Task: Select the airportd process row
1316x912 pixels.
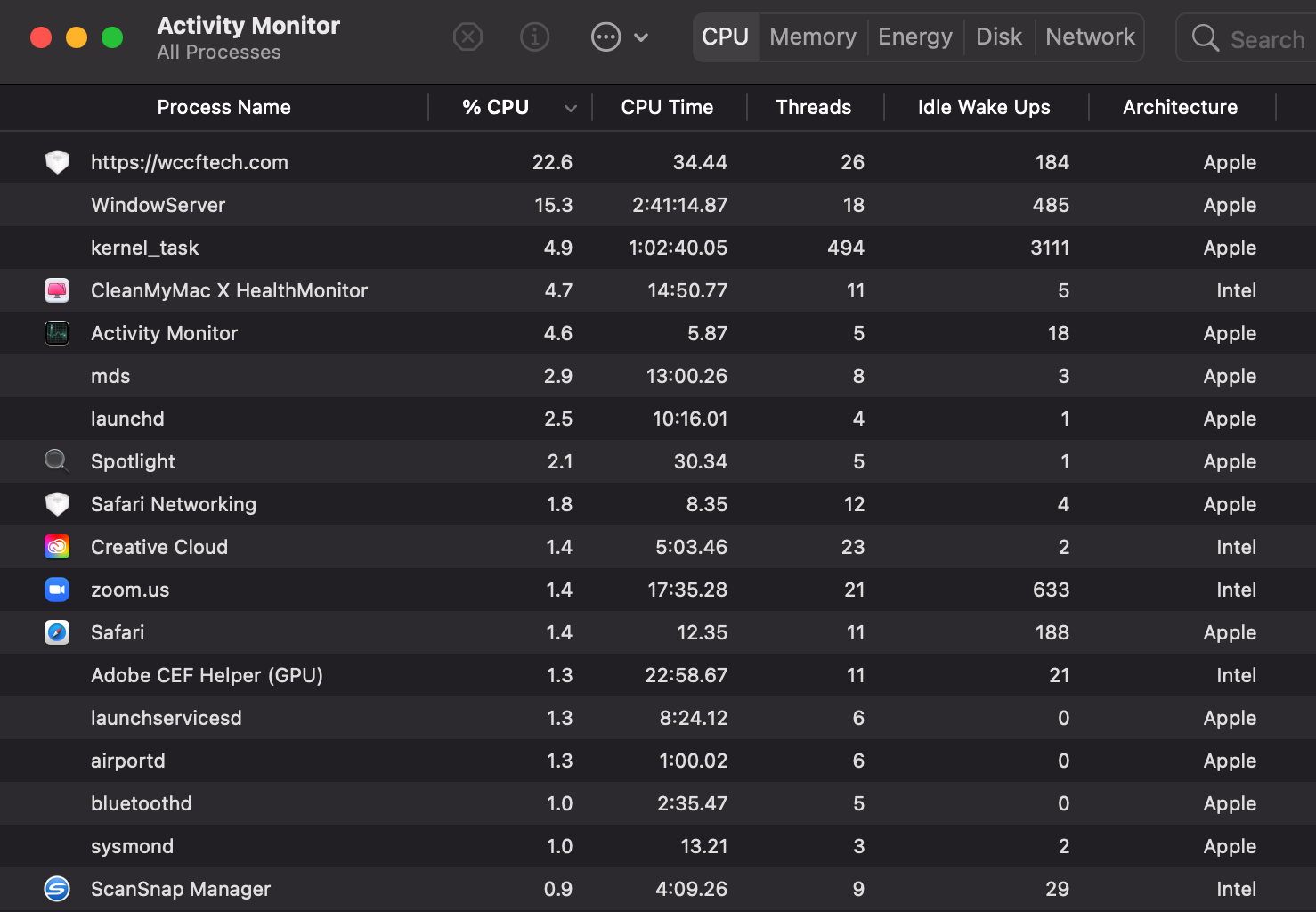Action: 658,761
